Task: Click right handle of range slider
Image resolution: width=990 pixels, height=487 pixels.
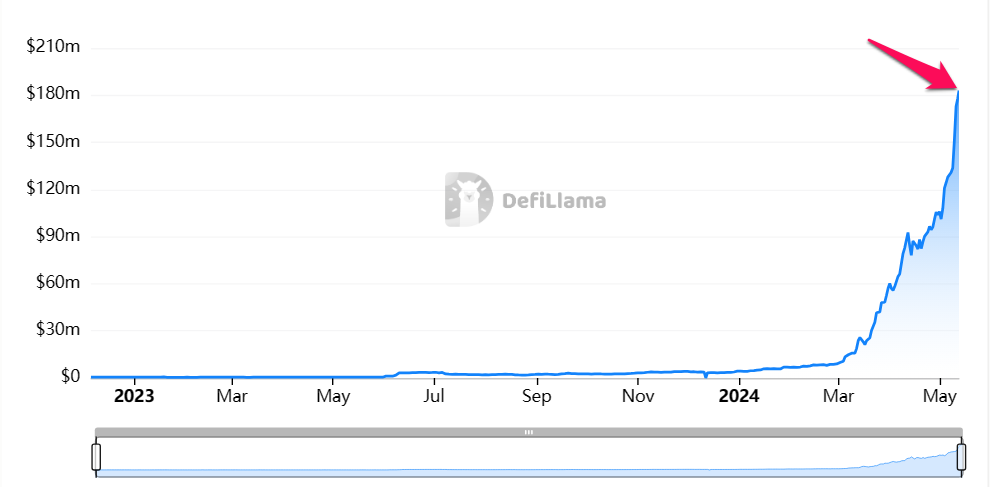Action: [x=961, y=457]
